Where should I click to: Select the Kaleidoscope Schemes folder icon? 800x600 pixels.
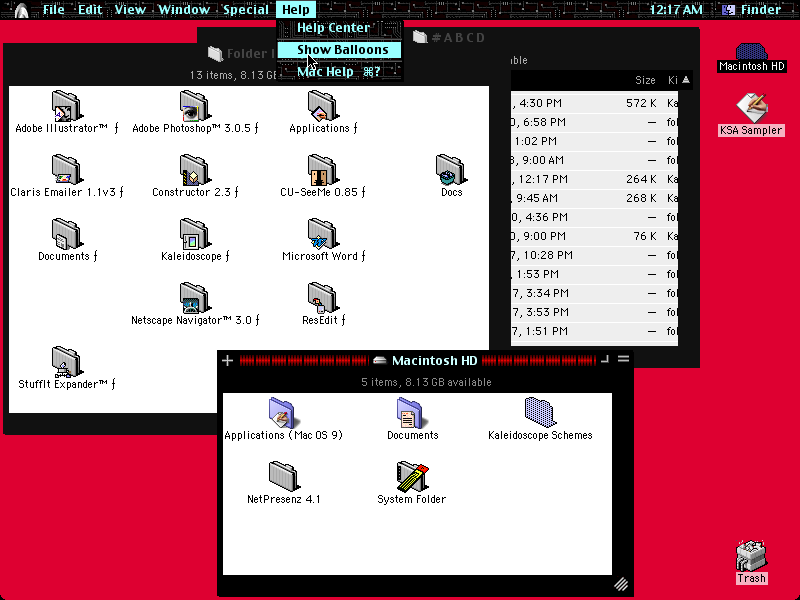point(540,412)
